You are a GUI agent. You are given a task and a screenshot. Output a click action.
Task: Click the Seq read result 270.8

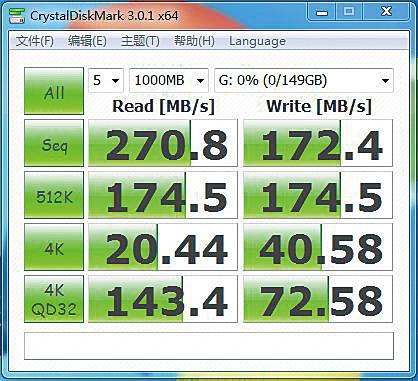tap(163, 143)
